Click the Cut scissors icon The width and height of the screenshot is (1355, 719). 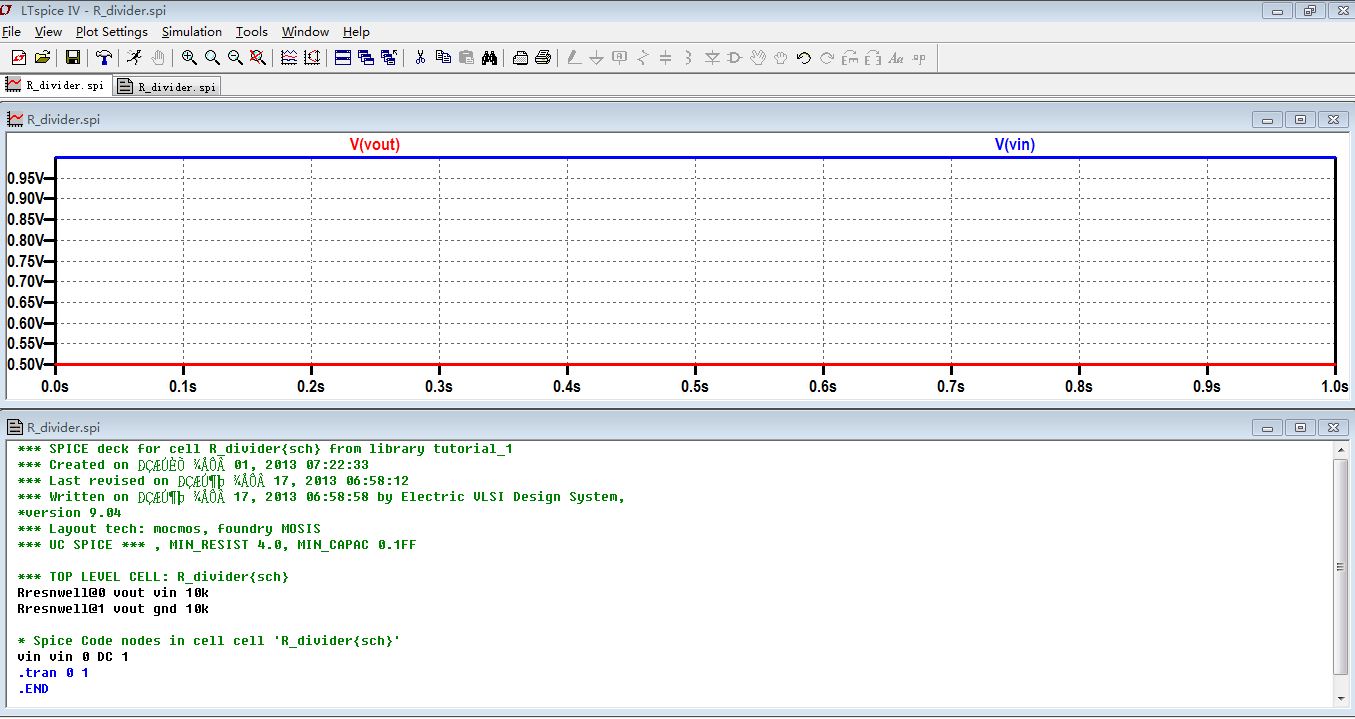420,58
